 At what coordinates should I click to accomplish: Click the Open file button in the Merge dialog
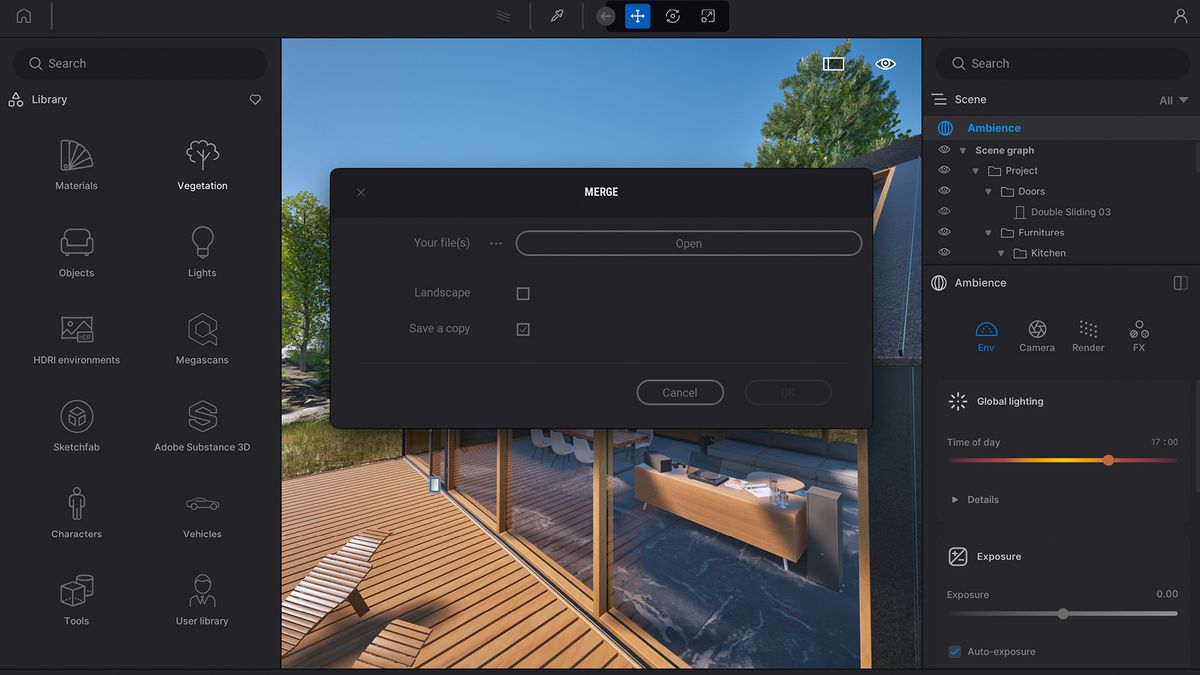pyautogui.click(x=688, y=243)
